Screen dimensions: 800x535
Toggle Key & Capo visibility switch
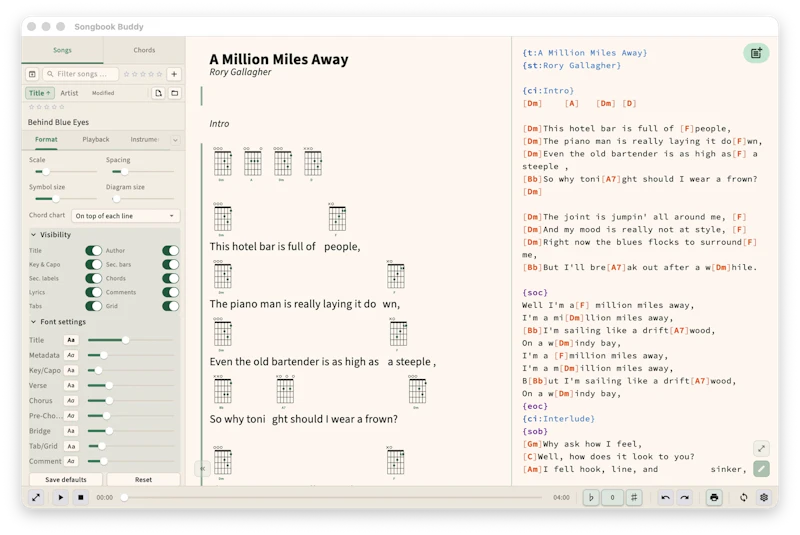[x=93, y=264]
